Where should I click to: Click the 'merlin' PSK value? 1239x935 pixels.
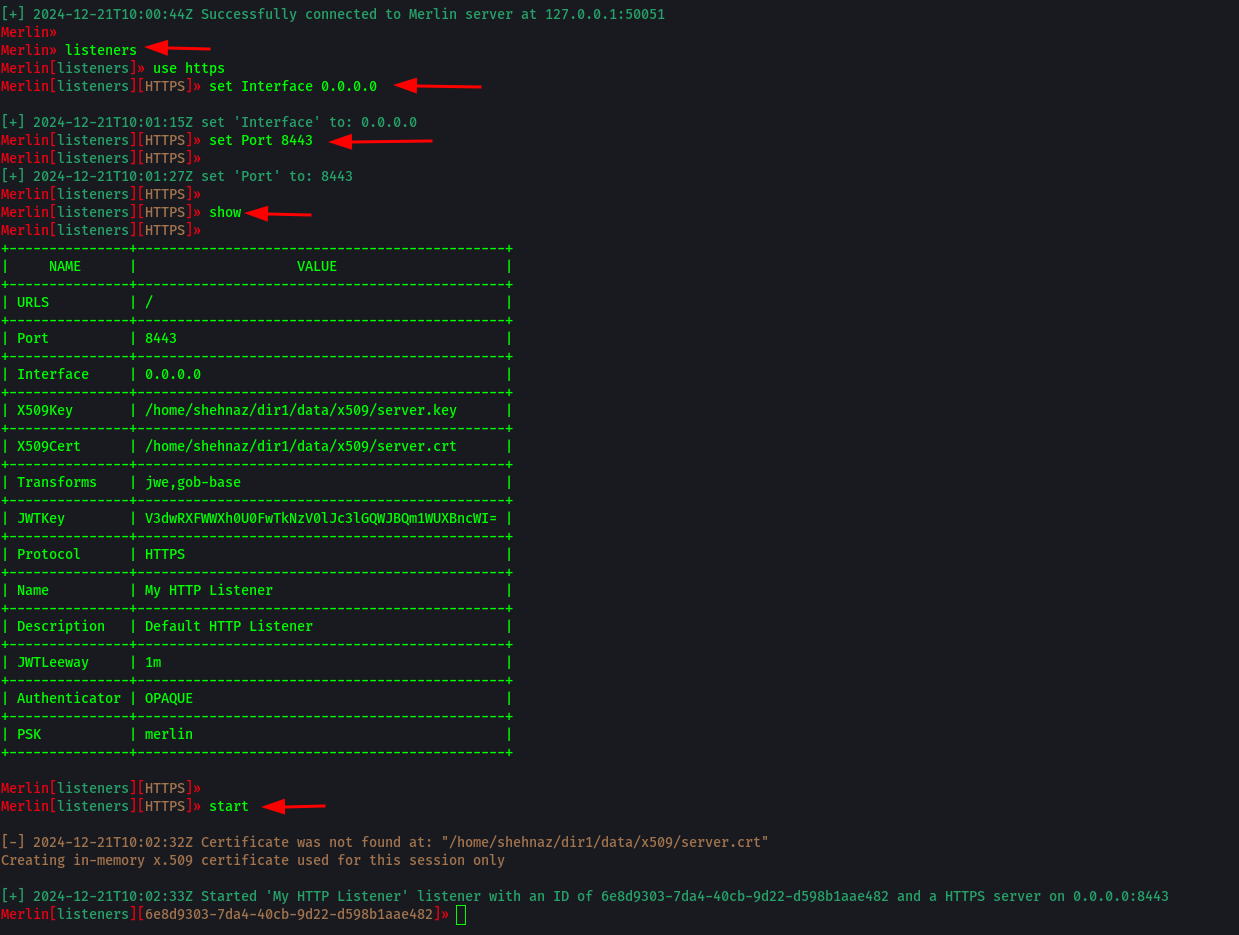click(169, 734)
